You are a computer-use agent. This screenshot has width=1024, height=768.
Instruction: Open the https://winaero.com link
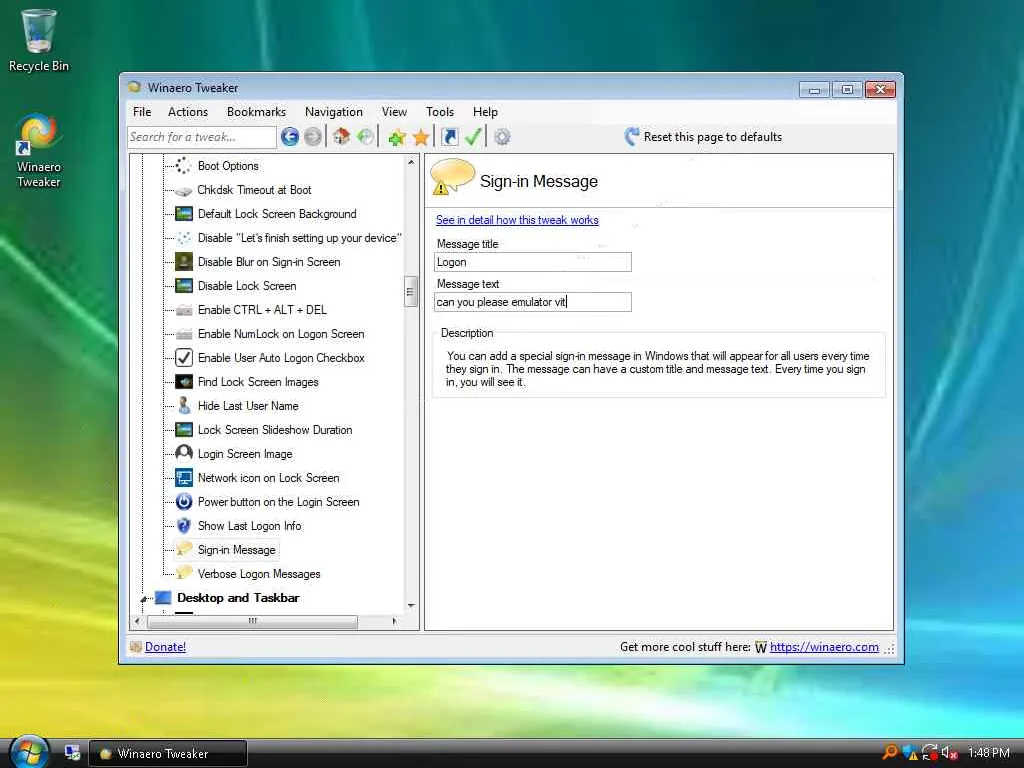pos(824,647)
